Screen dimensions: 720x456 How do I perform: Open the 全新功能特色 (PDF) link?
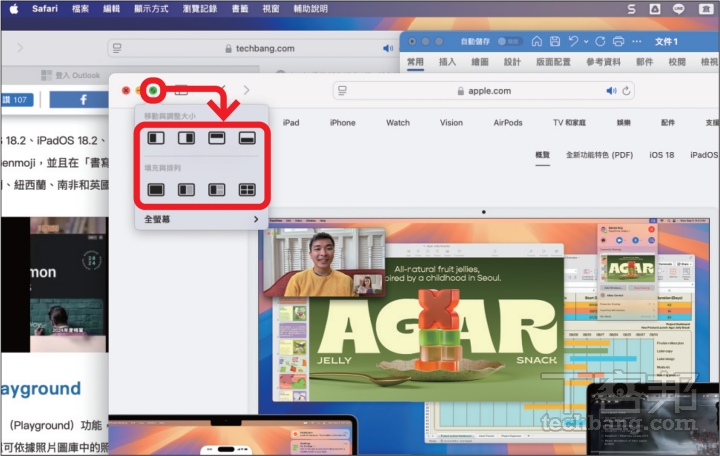point(599,155)
